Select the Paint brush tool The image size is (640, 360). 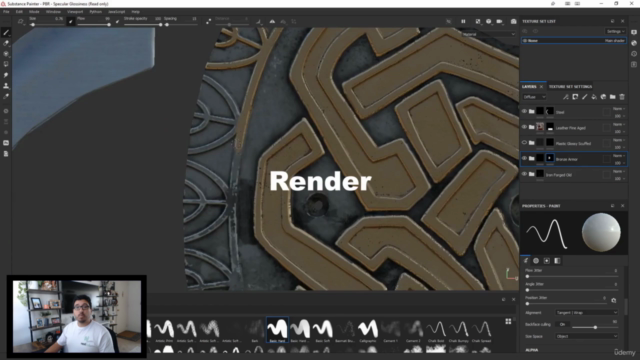point(6,33)
